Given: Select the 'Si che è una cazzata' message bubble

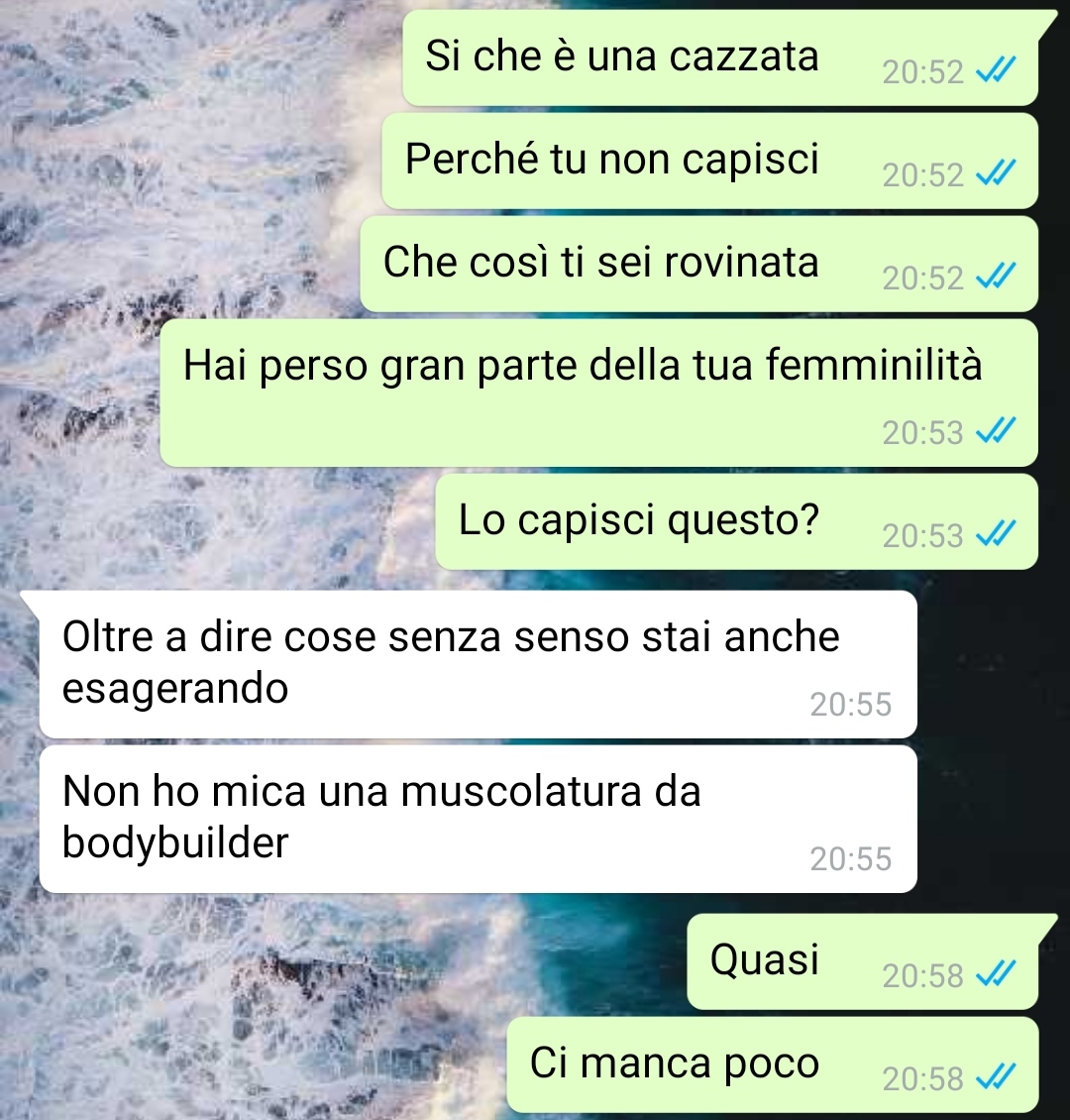Looking at the screenshot, I should tap(720, 57).
